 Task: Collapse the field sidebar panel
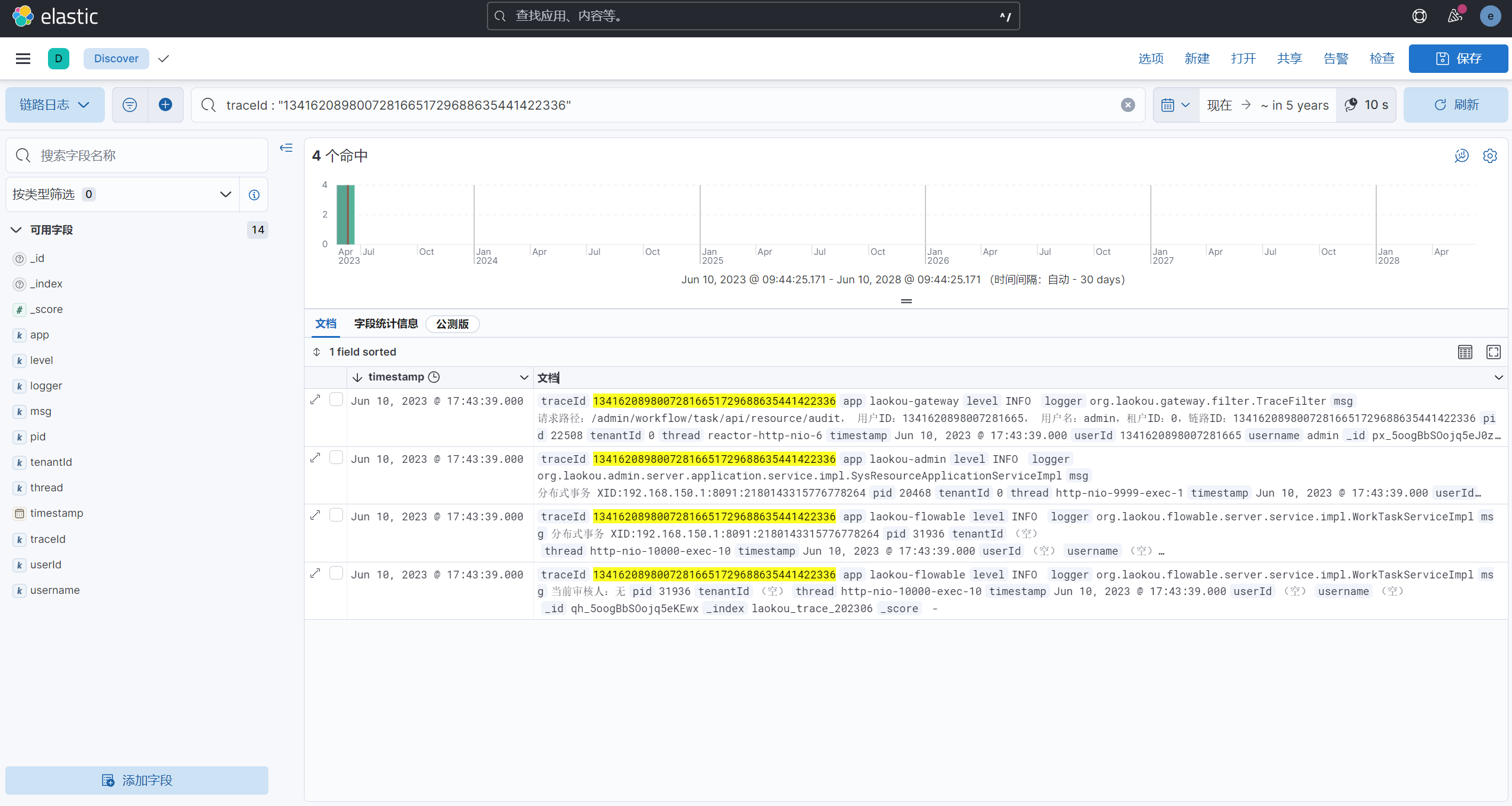tap(286, 148)
